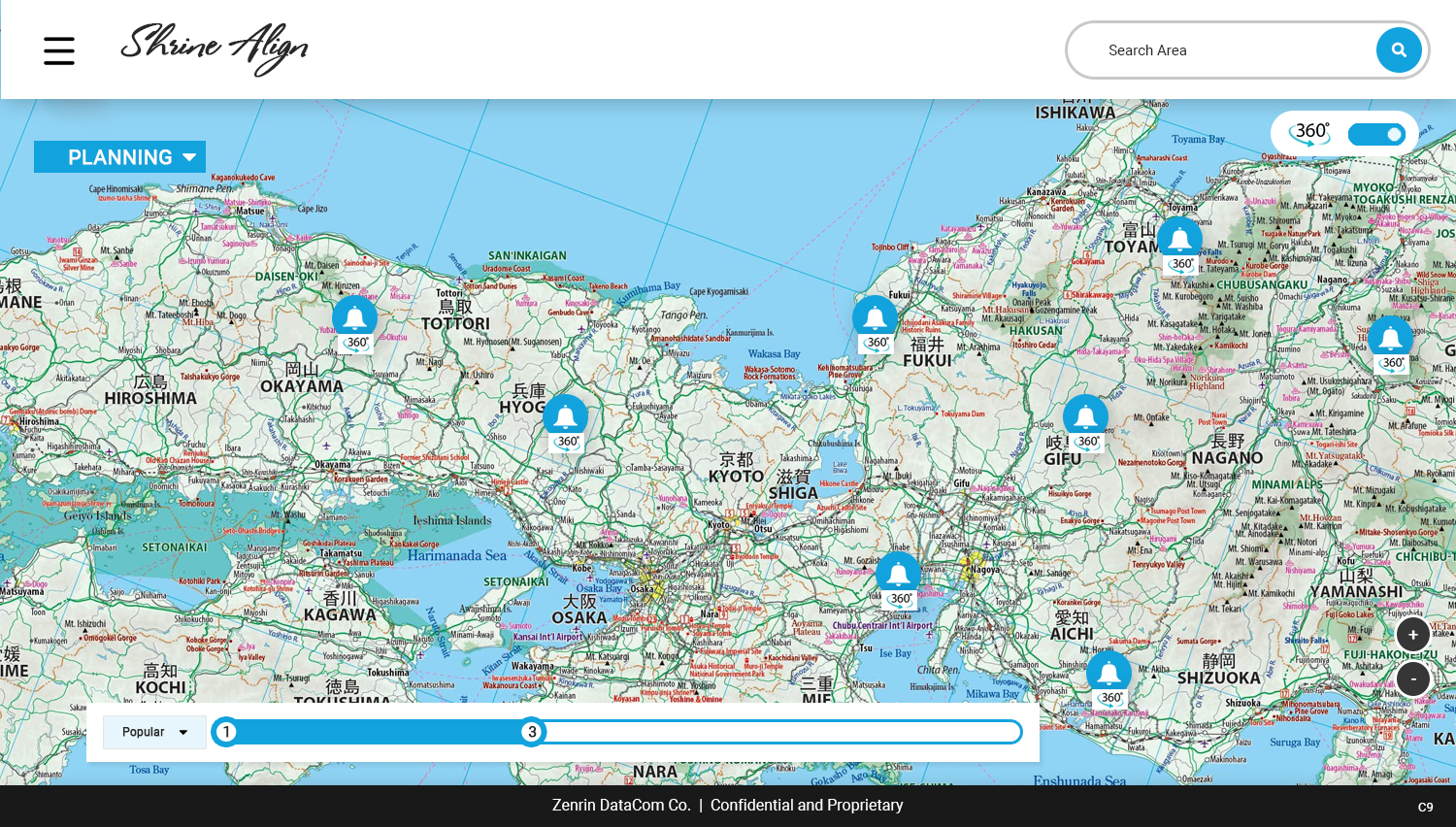1456x827 pixels.
Task: Toggle the 360° view switch
Action: point(1376,134)
